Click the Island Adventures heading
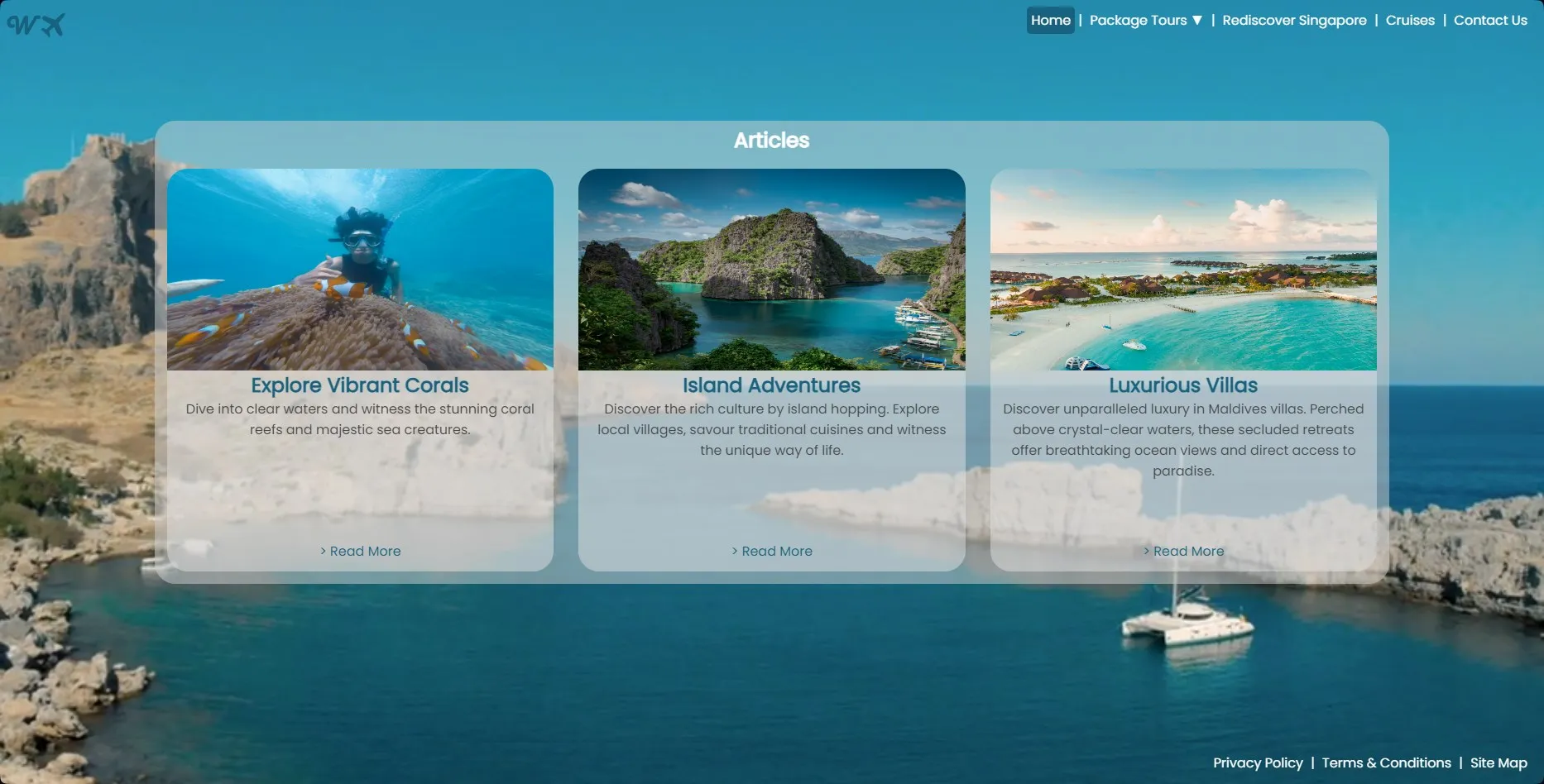Screen dimensions: 1544x784 (x=771, y=385)
